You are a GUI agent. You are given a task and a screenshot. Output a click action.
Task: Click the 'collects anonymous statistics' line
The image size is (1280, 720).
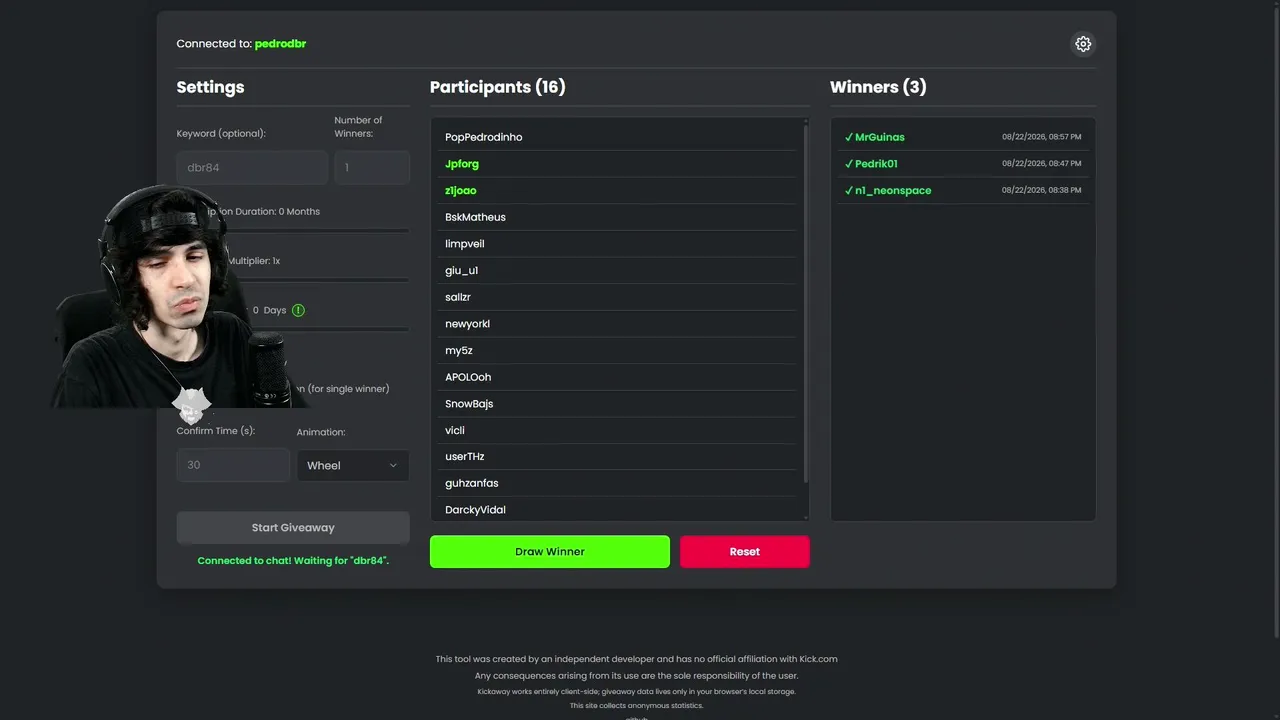tap(637, 706)
